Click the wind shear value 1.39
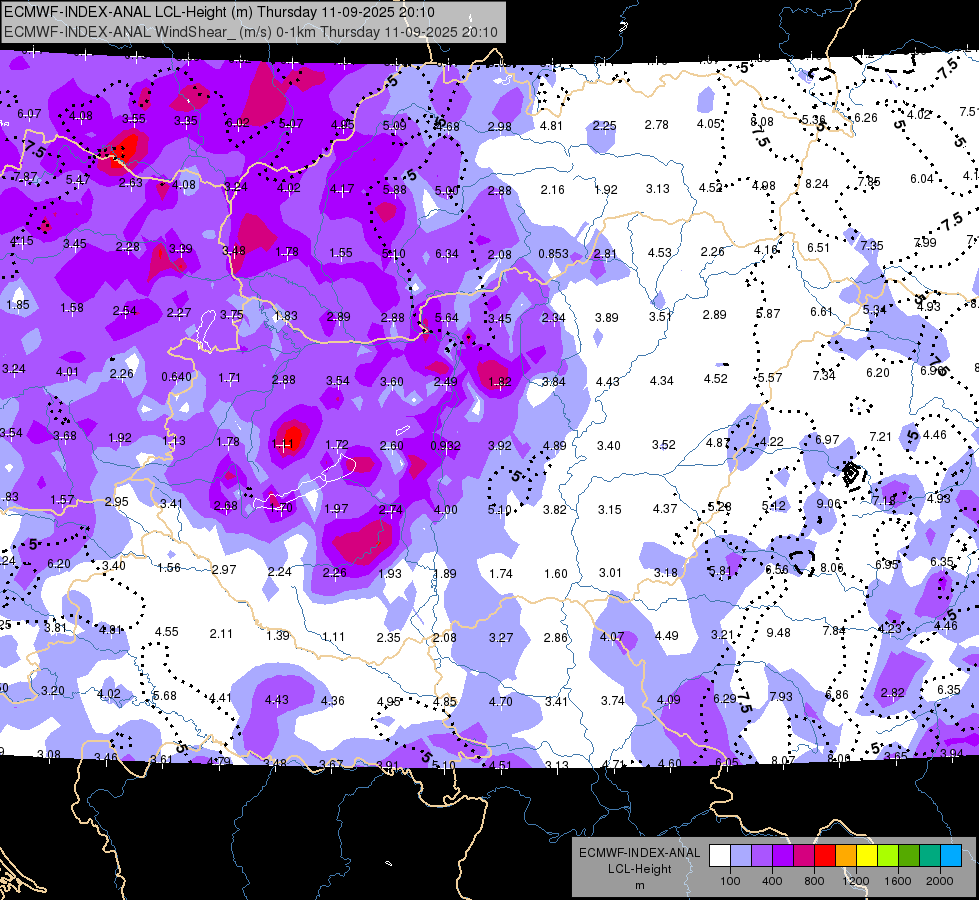979x900 pixels. 277,635
